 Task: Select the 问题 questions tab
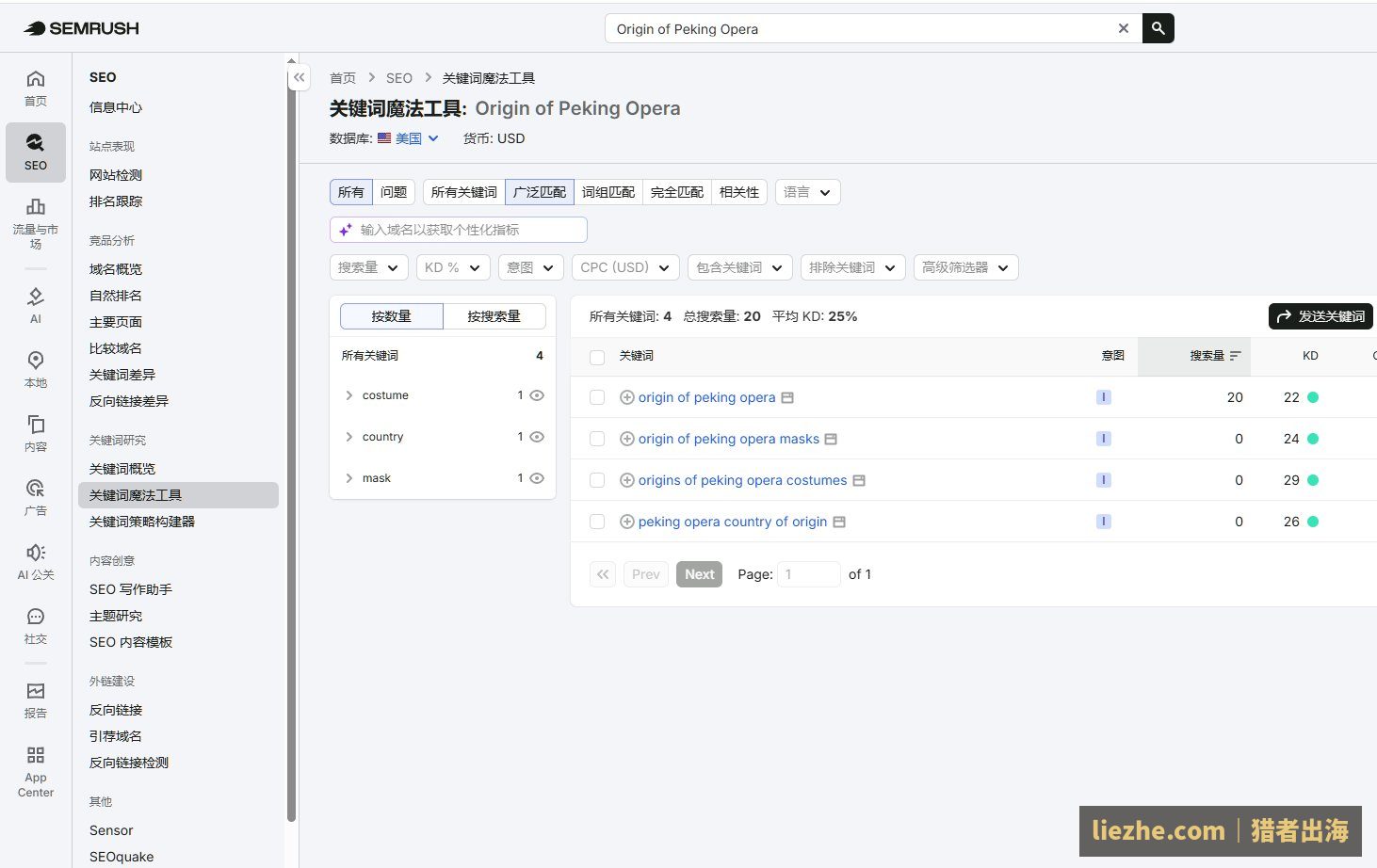(394, 192)
